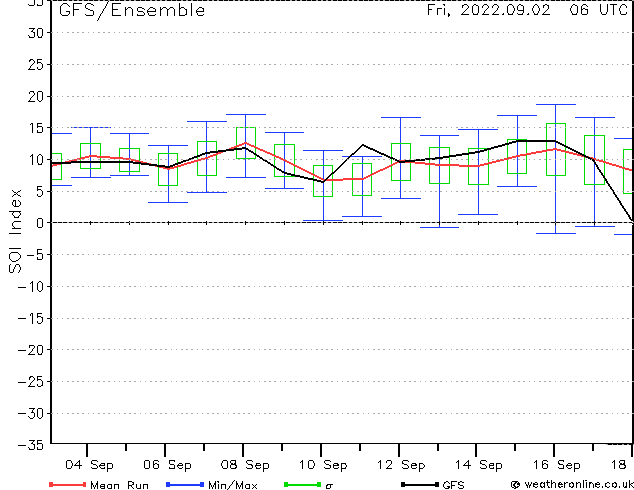Click the 'Mean Run' legend text
Viewport: 634px width, 490px height.
click(119, 485)
